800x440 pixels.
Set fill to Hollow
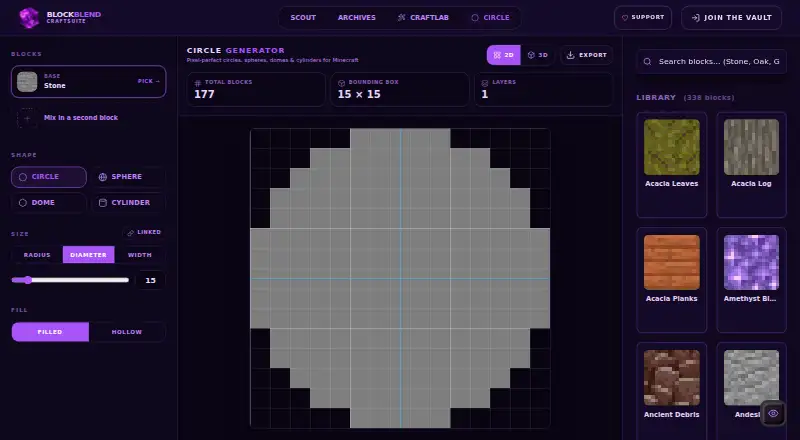pos(127,332)
